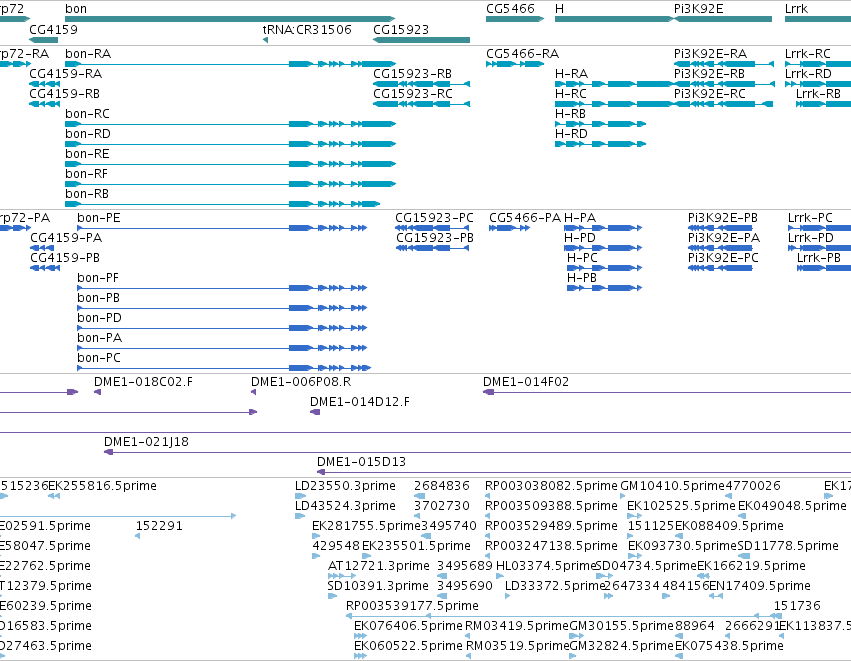This screenshot has width=851, height=661.
Task: Select the bon gene label
Action: coord(75,9)
